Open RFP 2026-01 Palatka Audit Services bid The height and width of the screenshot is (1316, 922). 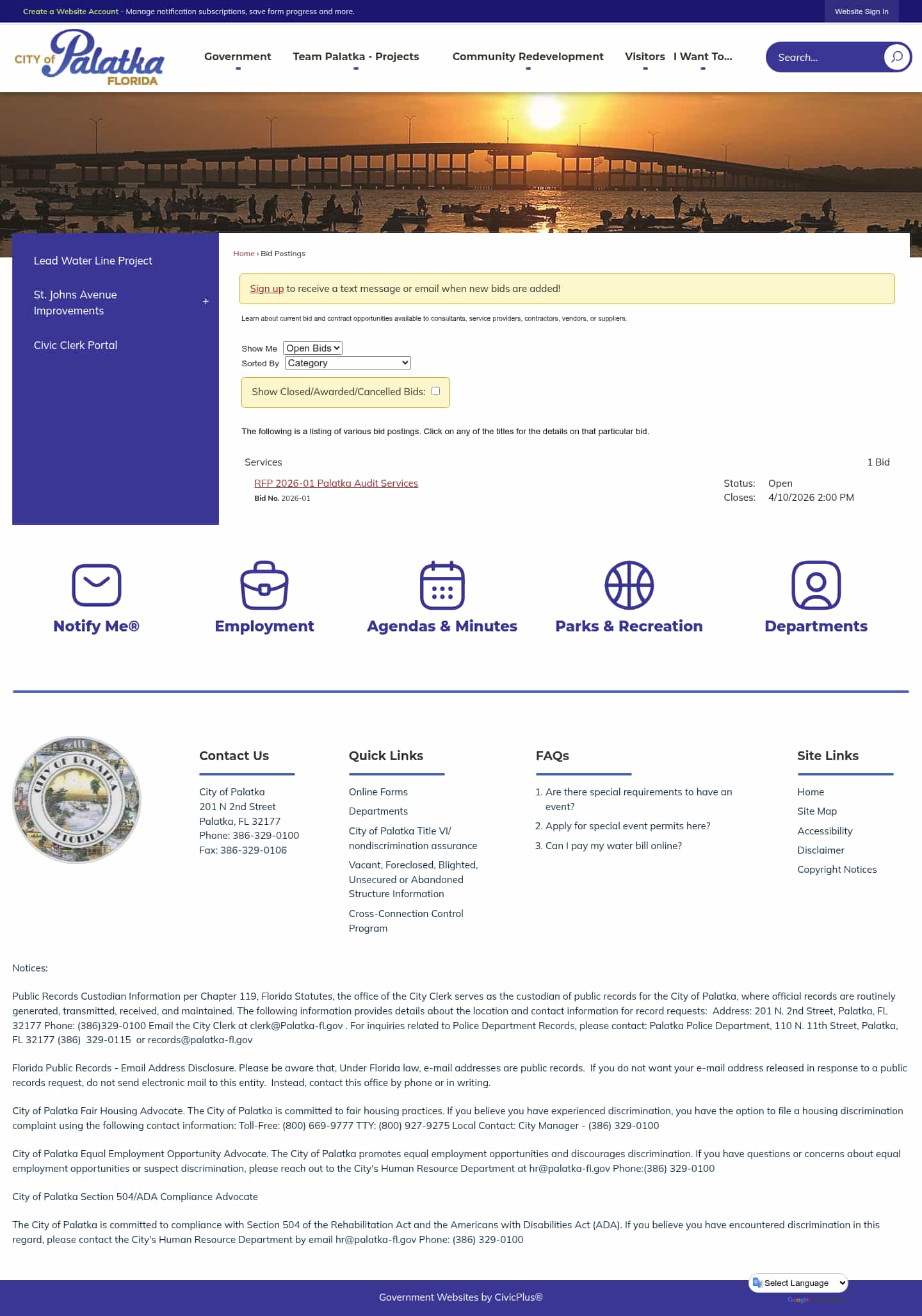pos(336,483)
